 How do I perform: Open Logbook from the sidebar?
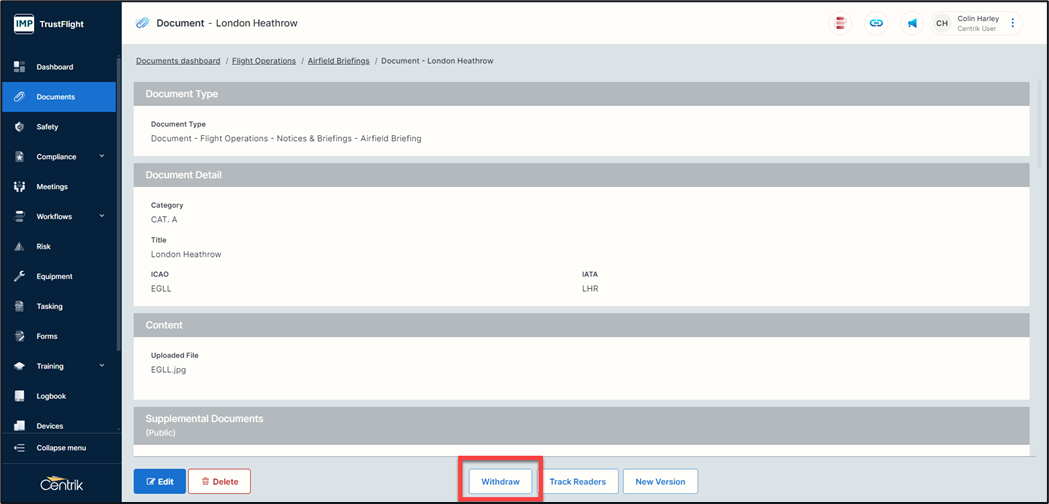tap(58, 396)
